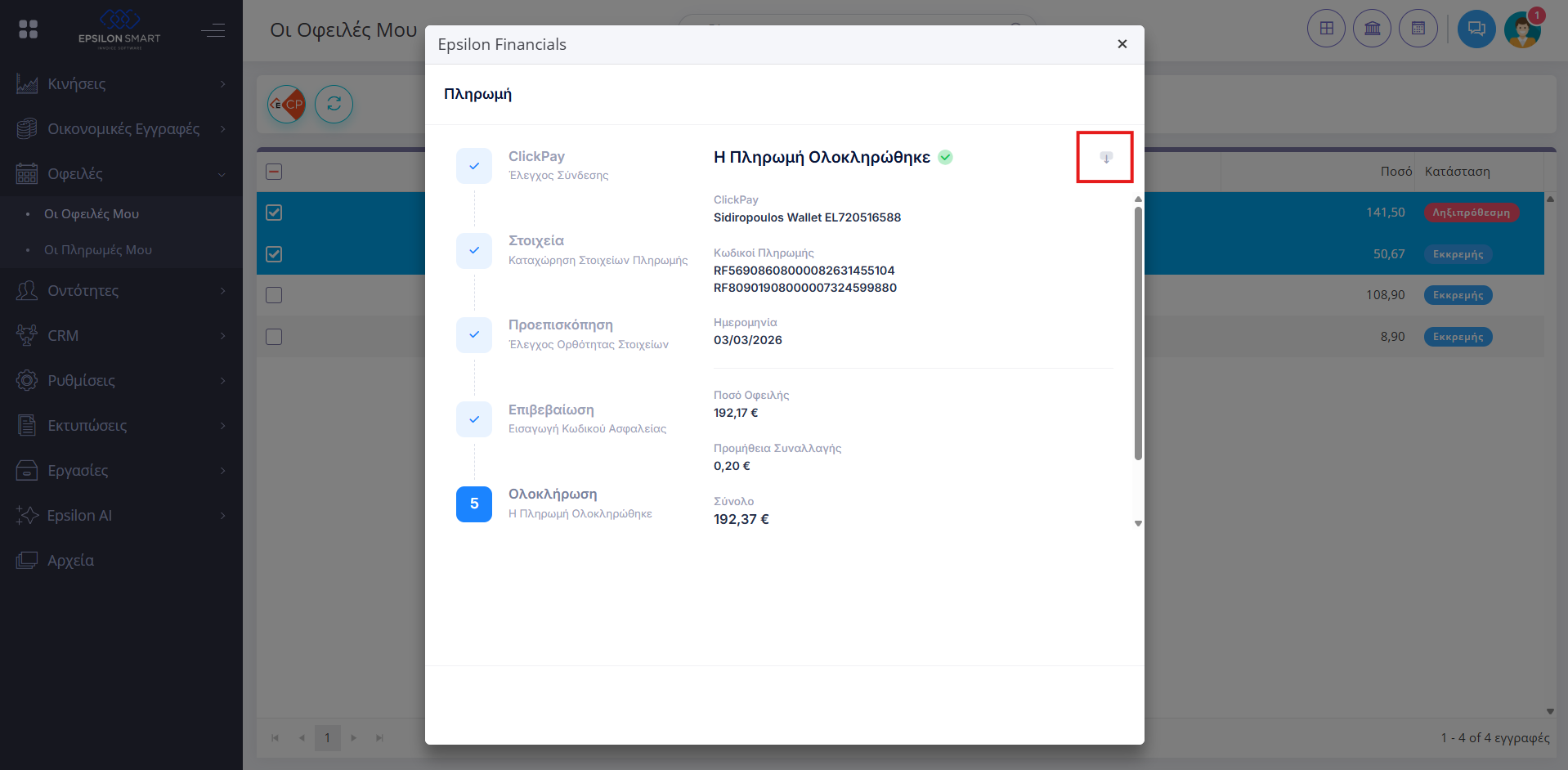Go to the first page in pager
This screenshot has width=1568, height=770.
point(275,738)
